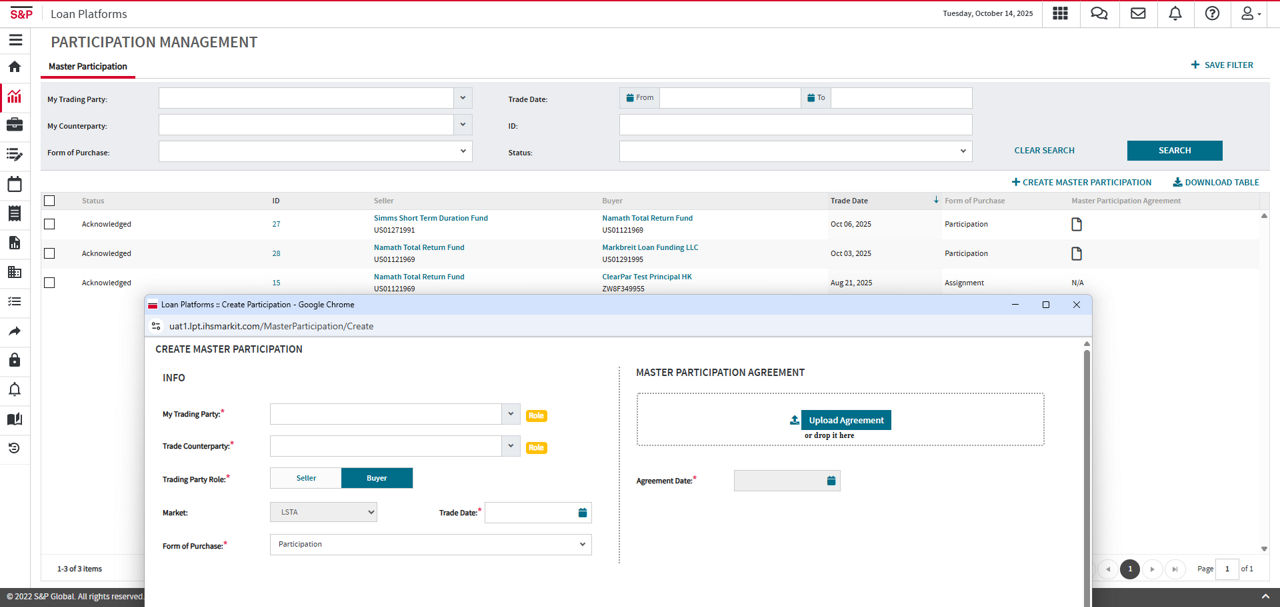Image resolution: width=1280 pixels, height=607 pixels.
Task: Open the hamburger menu in sidebar
Action: pyautogui.click(x=15, y=40)
